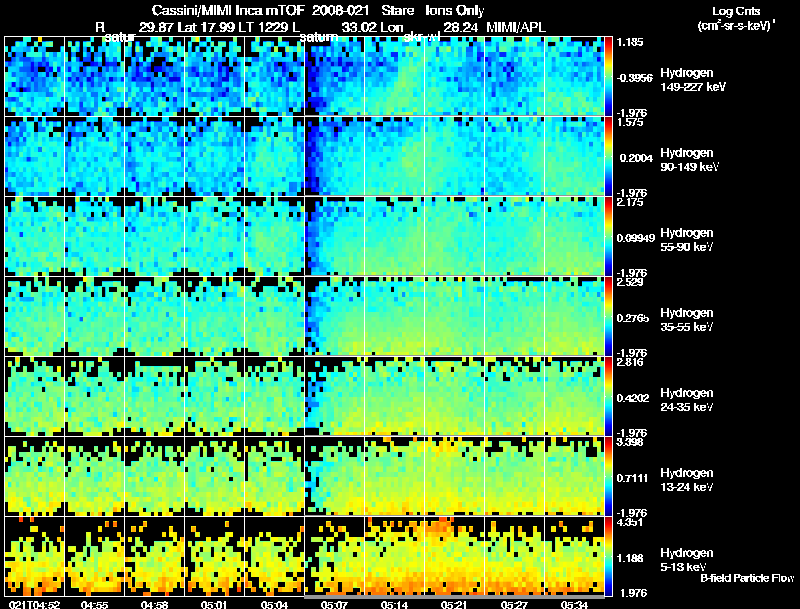Click the color scale for 24-35 keV row
The width and height of the screenshot is (800, 609).
(608, 396)
